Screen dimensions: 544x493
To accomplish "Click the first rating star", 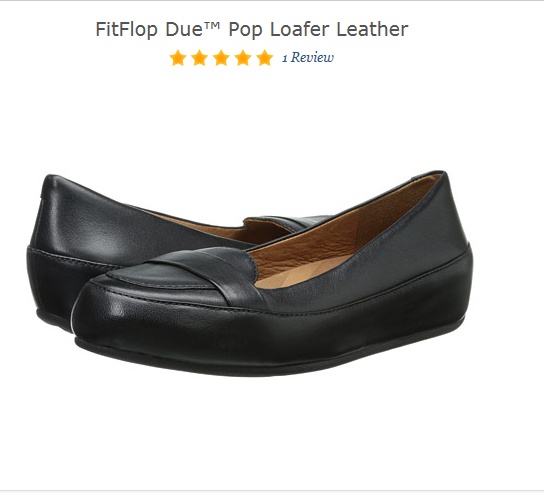I will tap(178, 58).
